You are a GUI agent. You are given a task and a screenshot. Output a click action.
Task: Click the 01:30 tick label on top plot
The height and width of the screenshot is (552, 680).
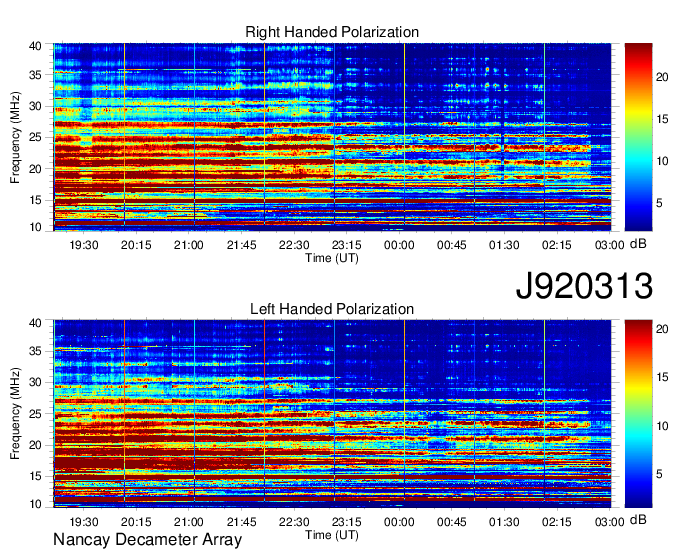click(x=504, y=245)
